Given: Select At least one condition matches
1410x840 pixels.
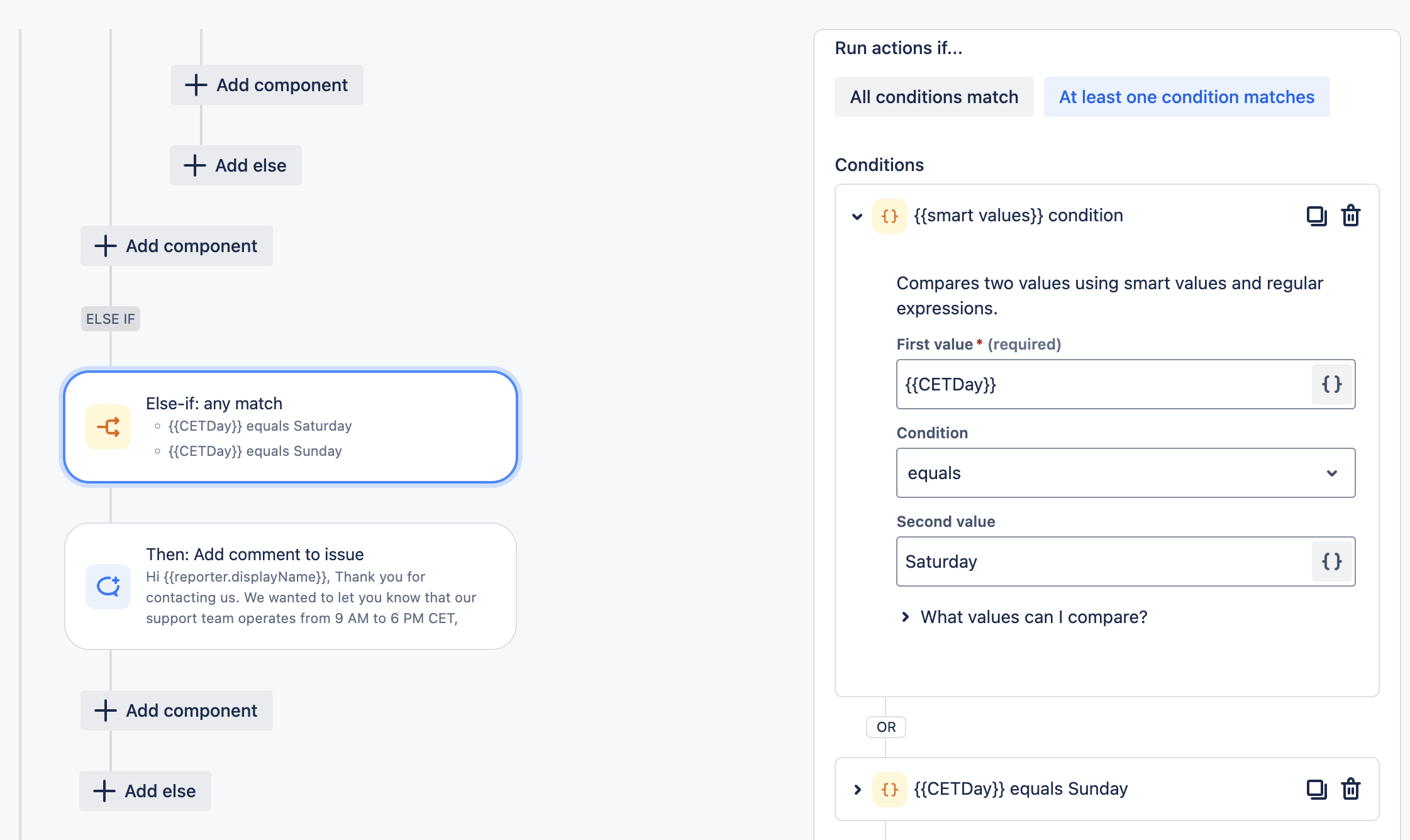Looking at the screenshot, I should (x=1186, y=97).
